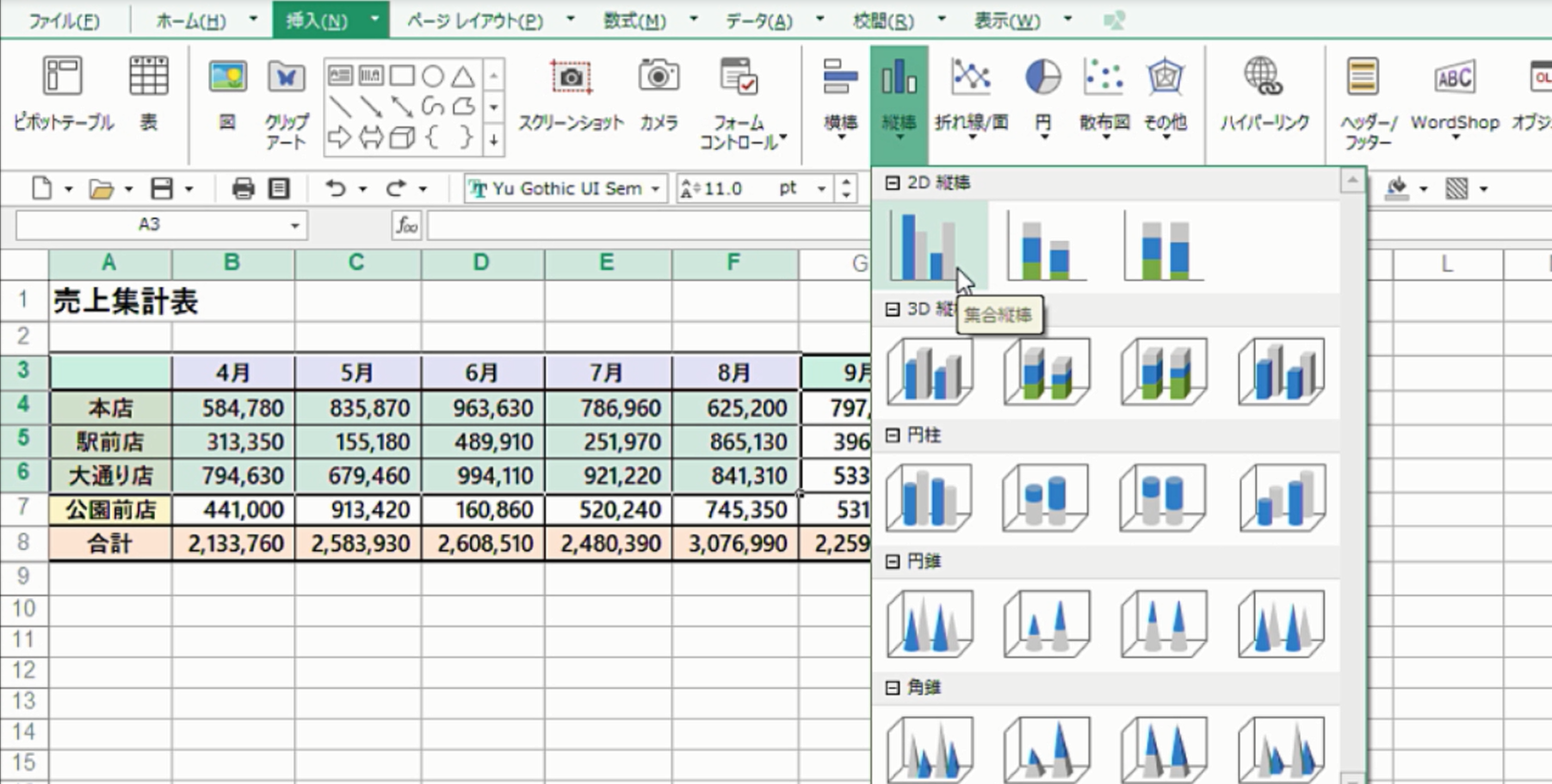
Task: Click the undo arrow icon
Action: 335,188
